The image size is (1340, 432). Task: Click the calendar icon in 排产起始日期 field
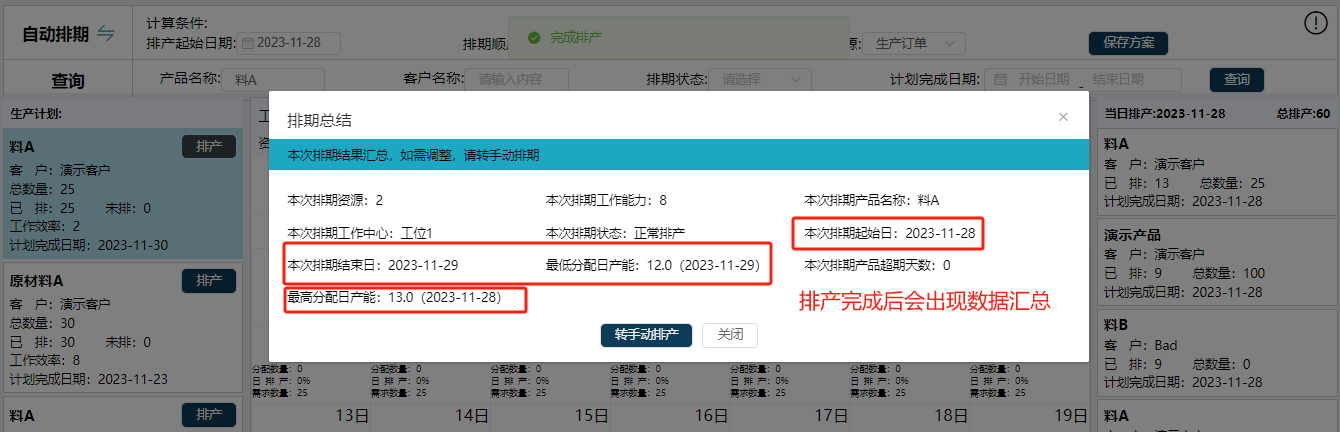pyautogui.click(x=248, y=43)
